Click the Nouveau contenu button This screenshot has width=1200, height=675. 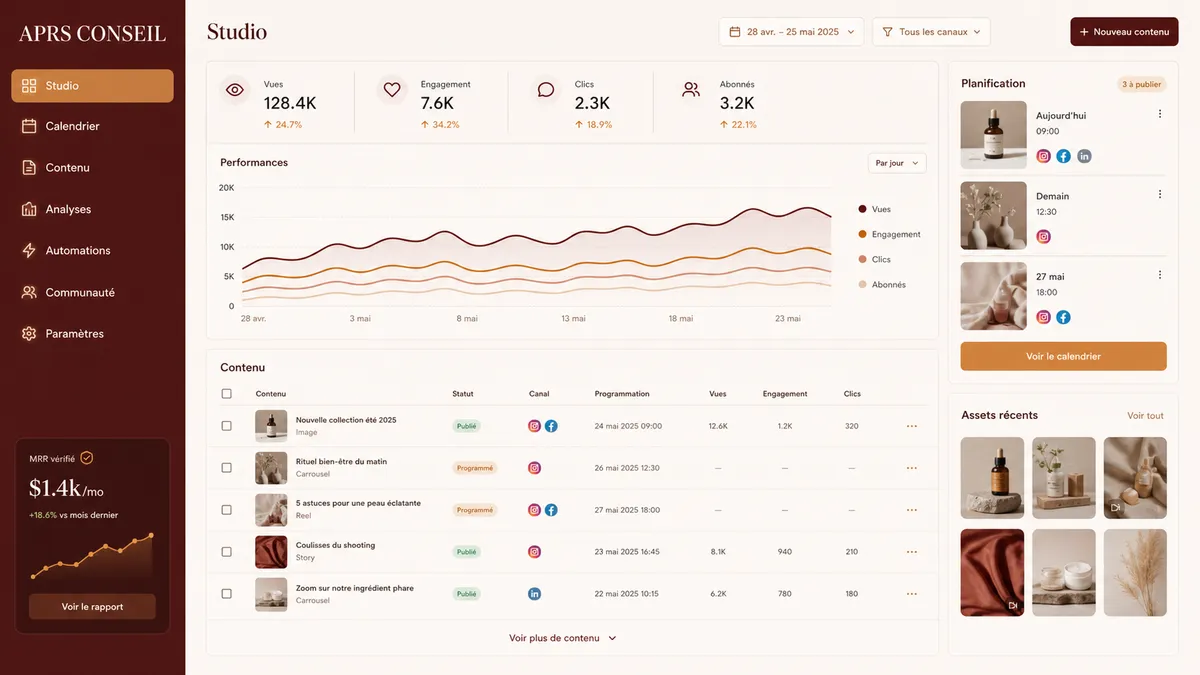pos(1125,32)
